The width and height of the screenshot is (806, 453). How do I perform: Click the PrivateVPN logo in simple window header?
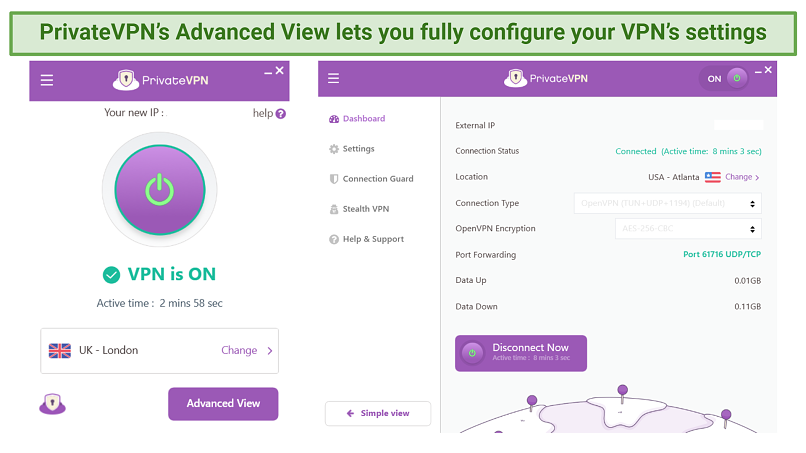click(160, 80)
